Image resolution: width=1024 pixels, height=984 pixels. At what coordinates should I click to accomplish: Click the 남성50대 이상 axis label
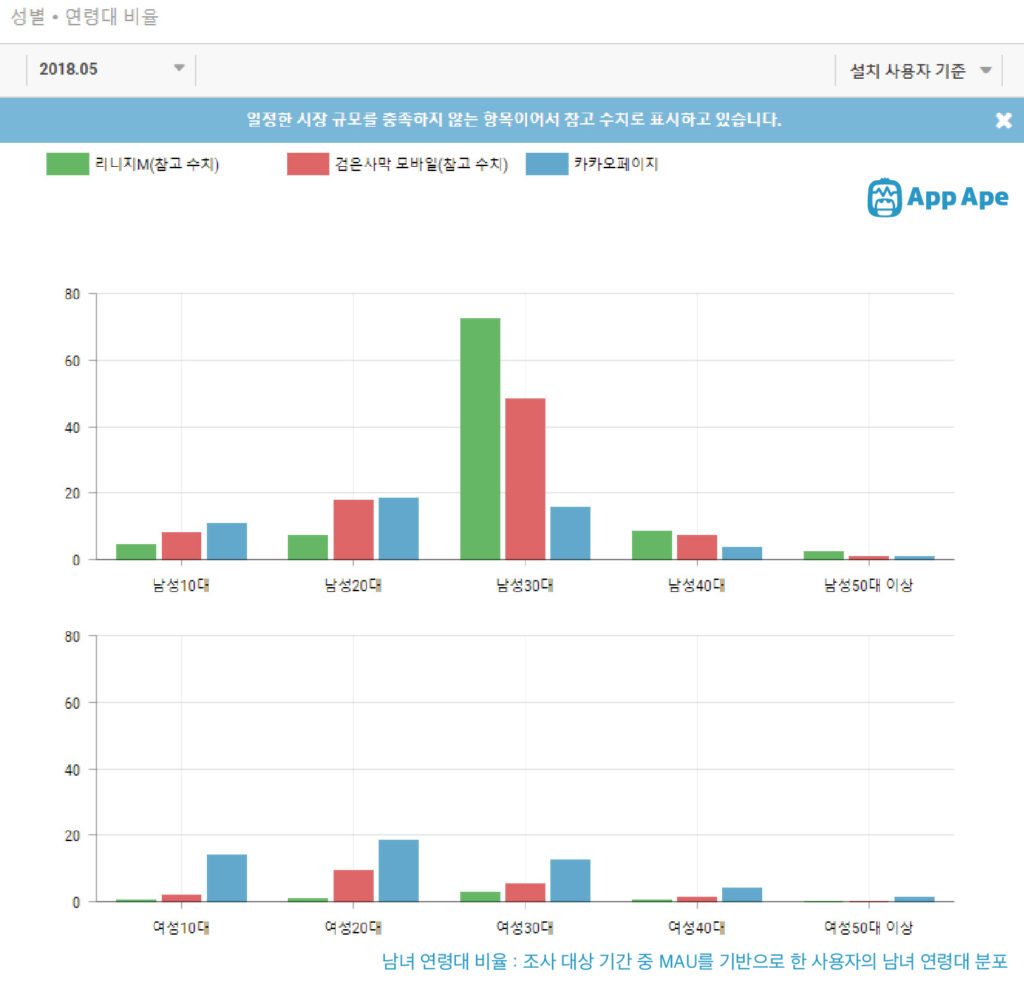[x=868, y=585]
